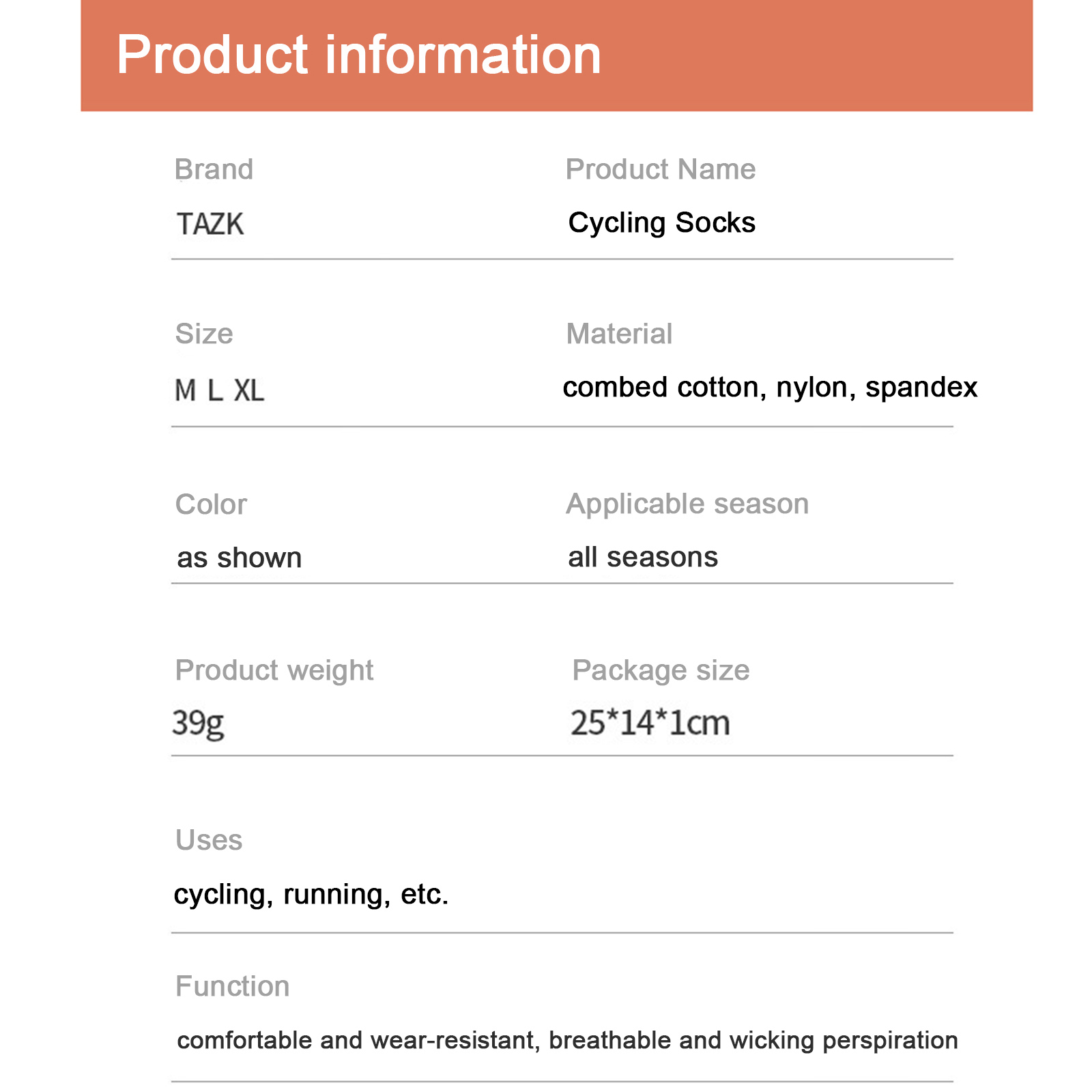Click the Product Name label
Viewport: 1092px width, 1092px height.
pyautogui.click(x=660, y=169)
